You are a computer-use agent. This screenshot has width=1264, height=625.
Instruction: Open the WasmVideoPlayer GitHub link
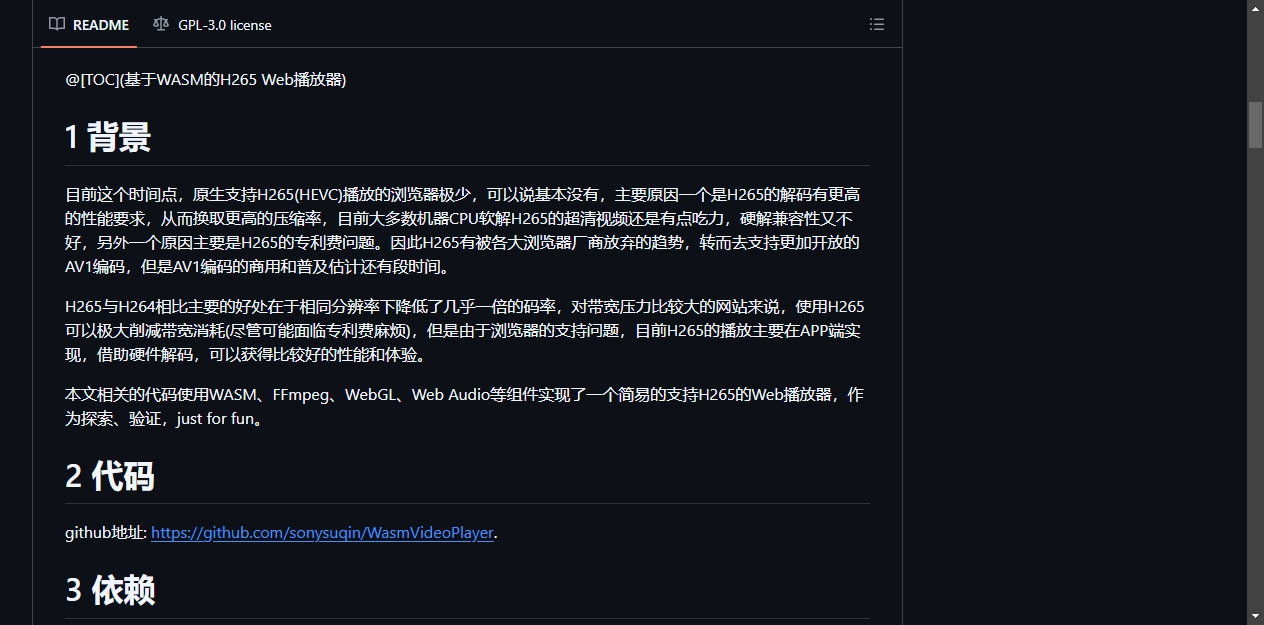[x=322, y=533]
